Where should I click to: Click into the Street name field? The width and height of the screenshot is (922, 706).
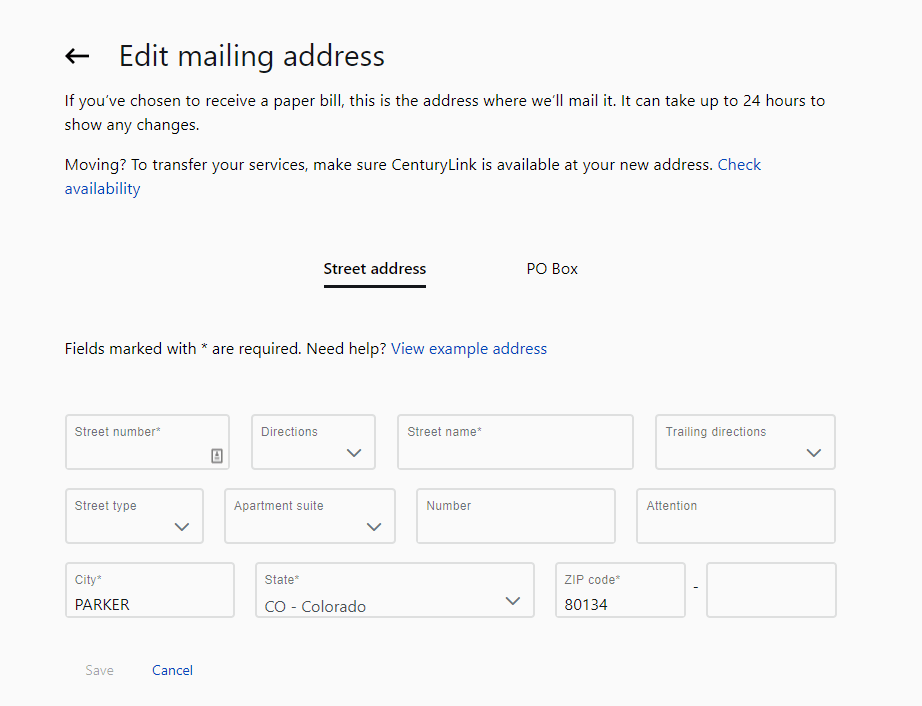pos(515,443)
